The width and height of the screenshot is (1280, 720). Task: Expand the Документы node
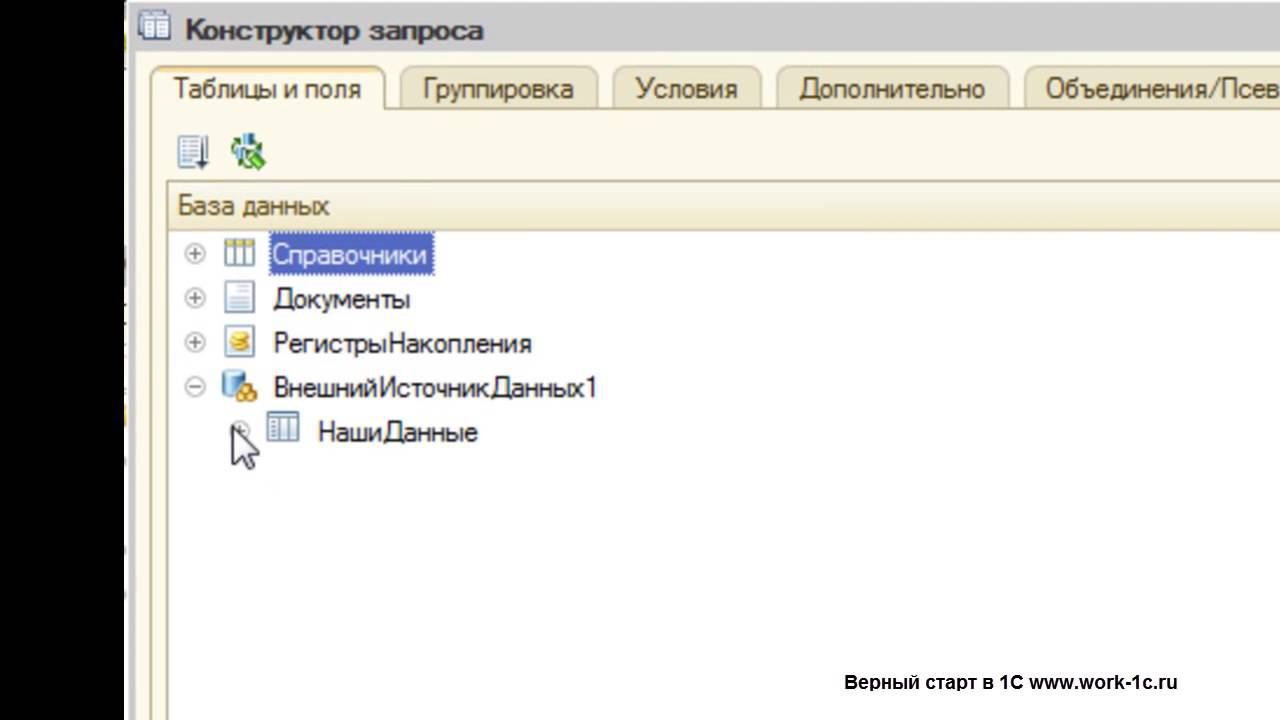tap(195, 298)
